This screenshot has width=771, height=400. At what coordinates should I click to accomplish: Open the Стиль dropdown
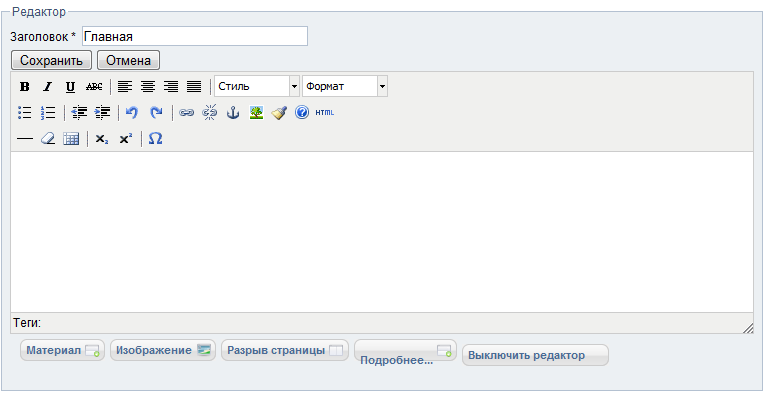point(257,87)
